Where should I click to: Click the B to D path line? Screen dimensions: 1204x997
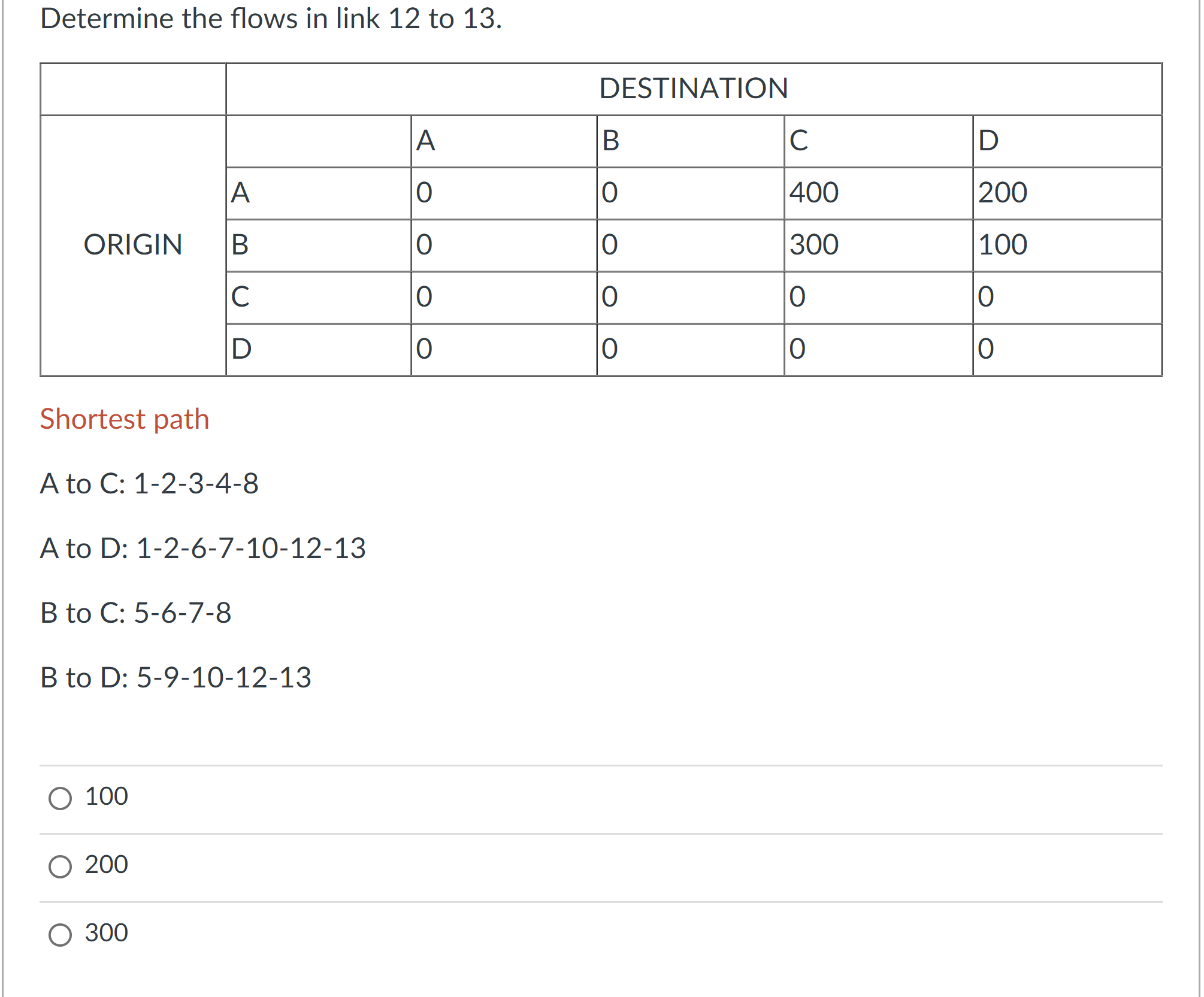point(175,677)
